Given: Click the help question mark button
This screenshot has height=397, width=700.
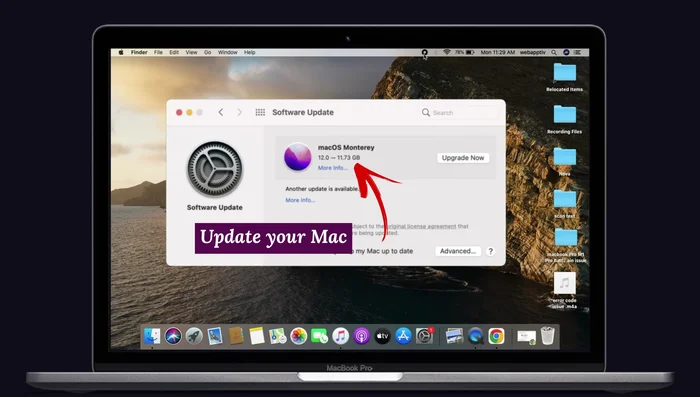Looking at the screenshot, I should [x=491, y=251].
